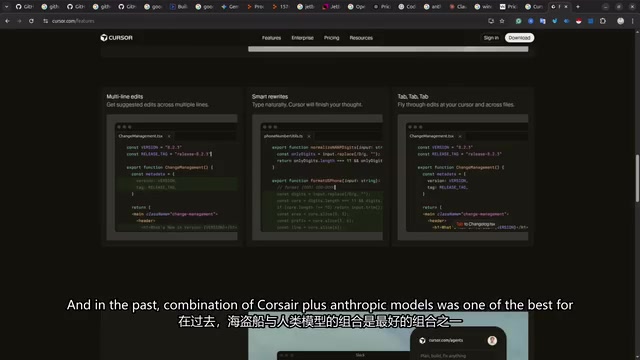
Task: Go back to the previous page
Action: 7,21
